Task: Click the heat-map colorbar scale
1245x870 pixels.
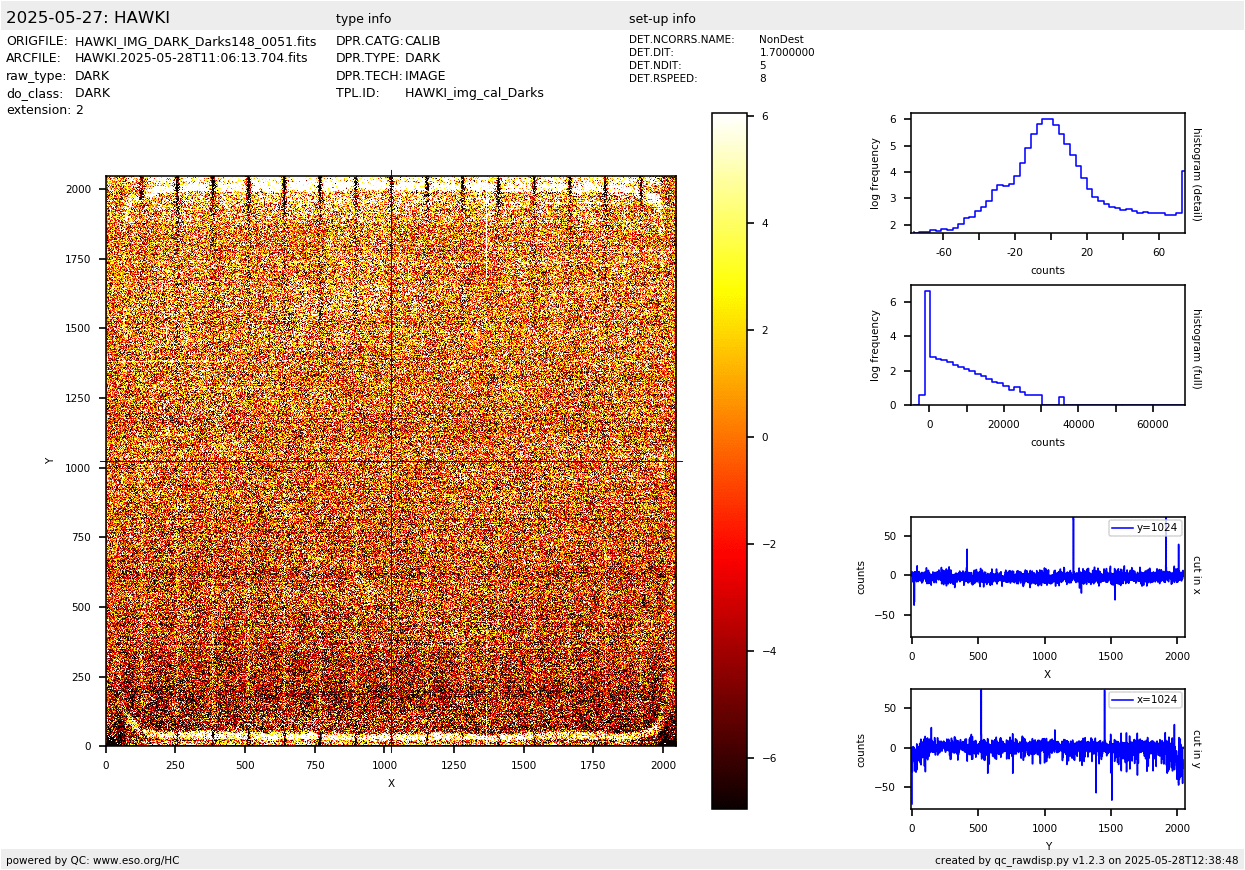Action: pos(729,460)
